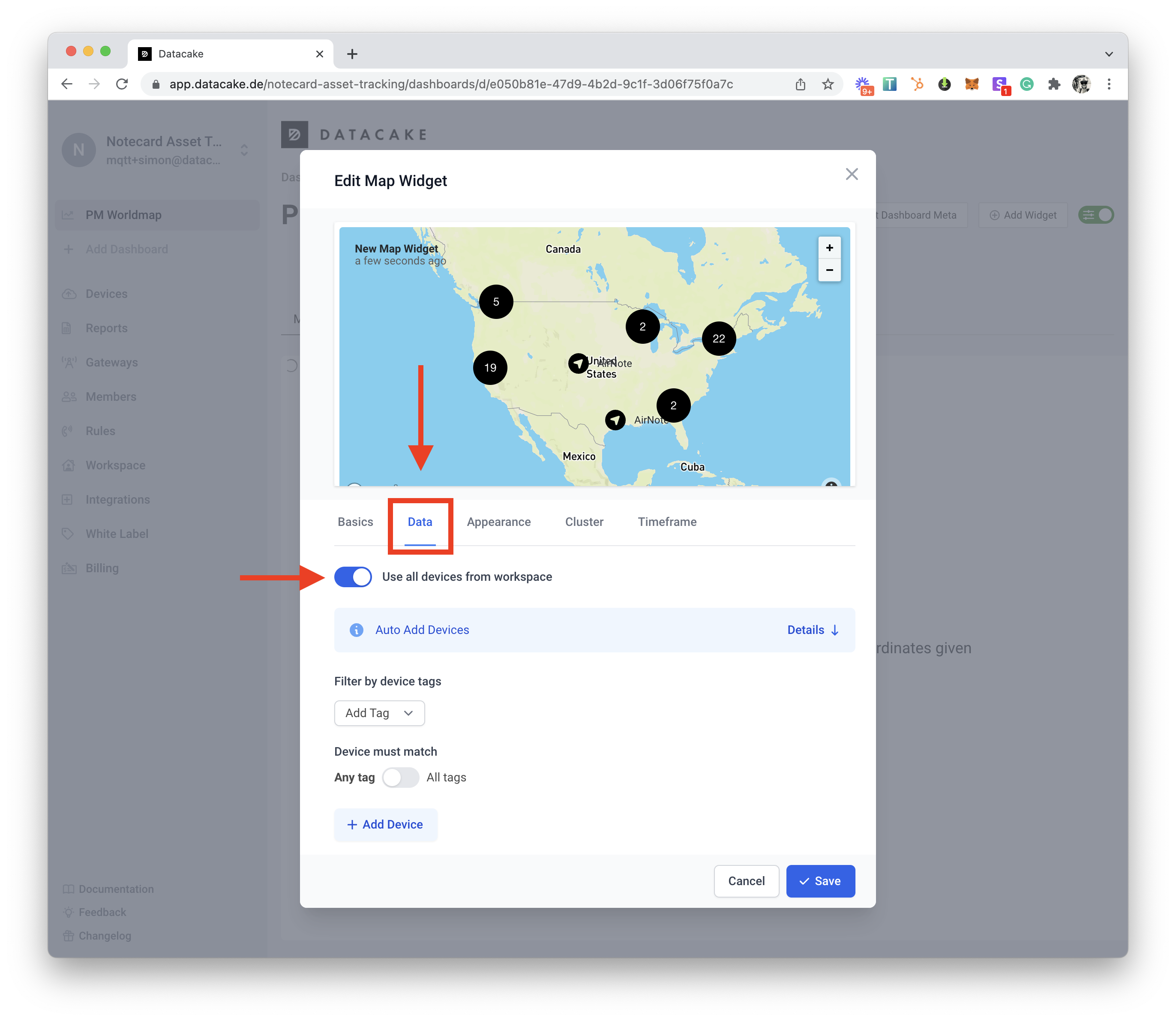Switch to the Data tab
Screen dimensions: 1176x1021
pos(420,522)
